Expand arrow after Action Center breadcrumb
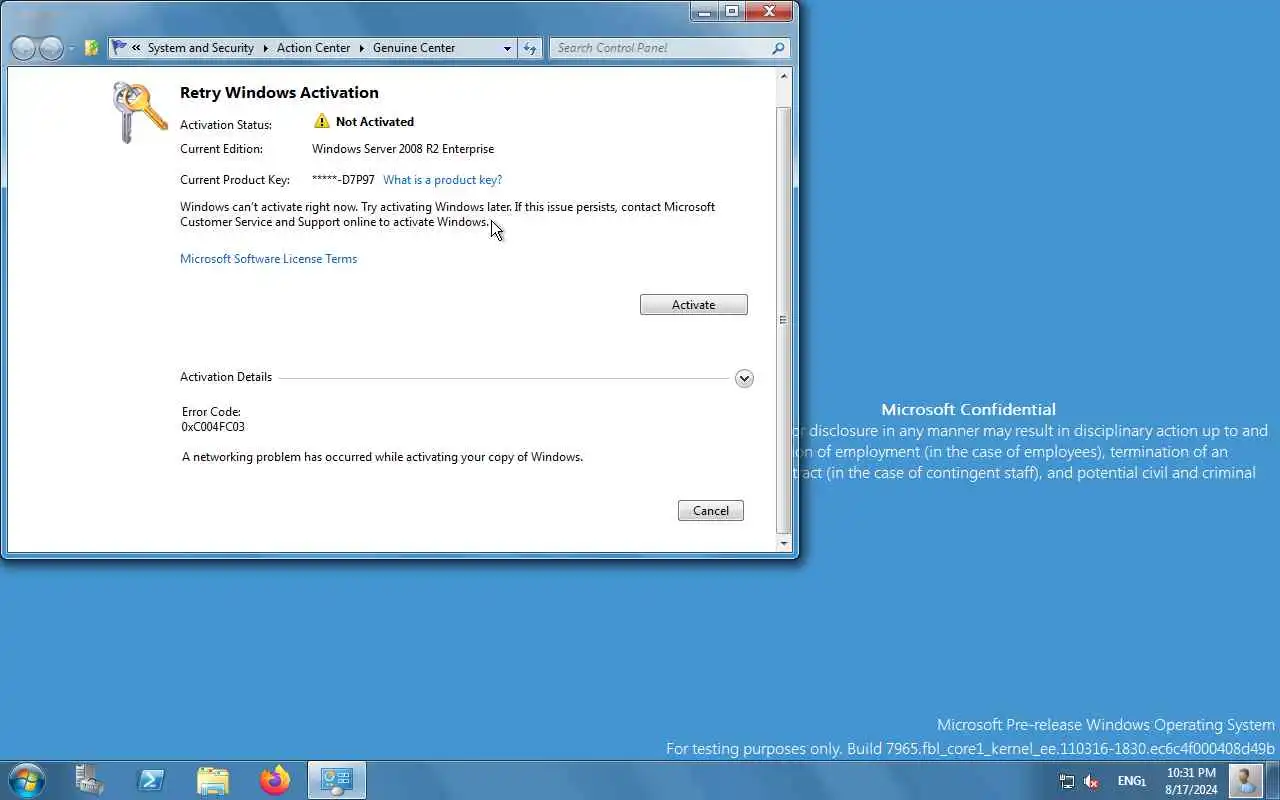 coord(362,48)
